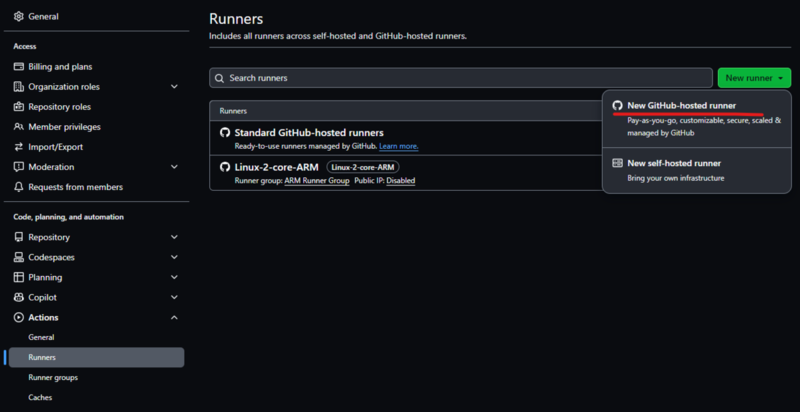The width and height of the screenshot is (800, 412).
Task: Expand the Codespaces section chevron
Action: pyautogui.click(x=174, y=257)
